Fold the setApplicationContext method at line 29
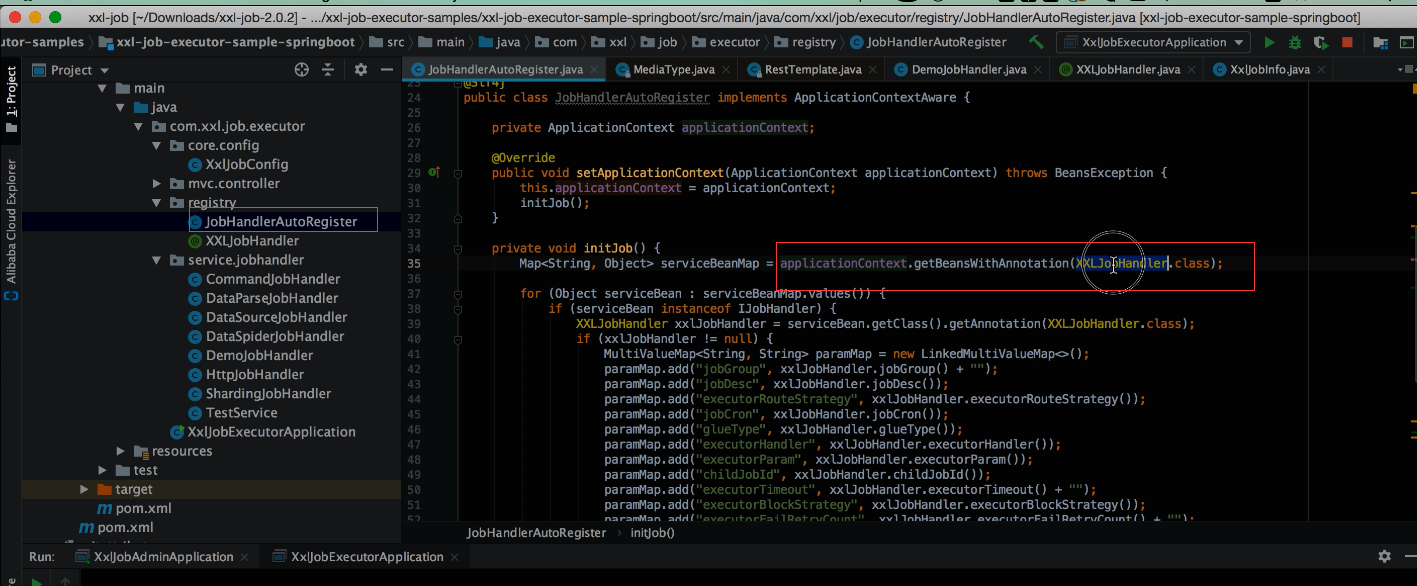Viewport: 1417px width, 586px height. click(x=457, y=173)
